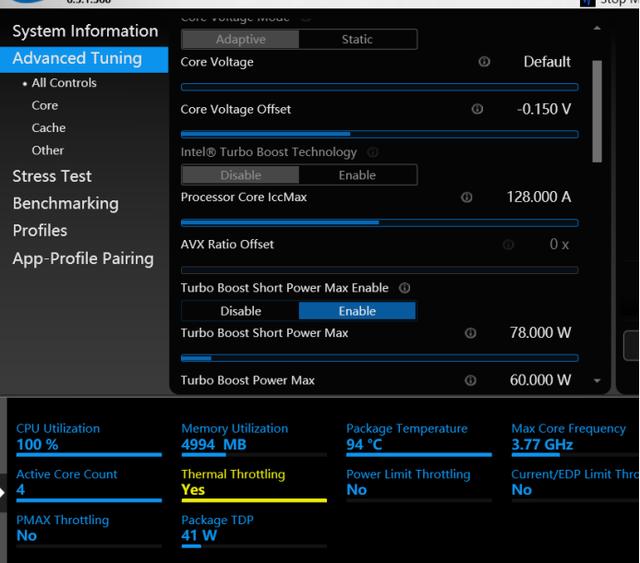Click the settings panel scroll down arrow
Image resolution: width=640 pixels, height=563 pixels.
pos(597,381)
